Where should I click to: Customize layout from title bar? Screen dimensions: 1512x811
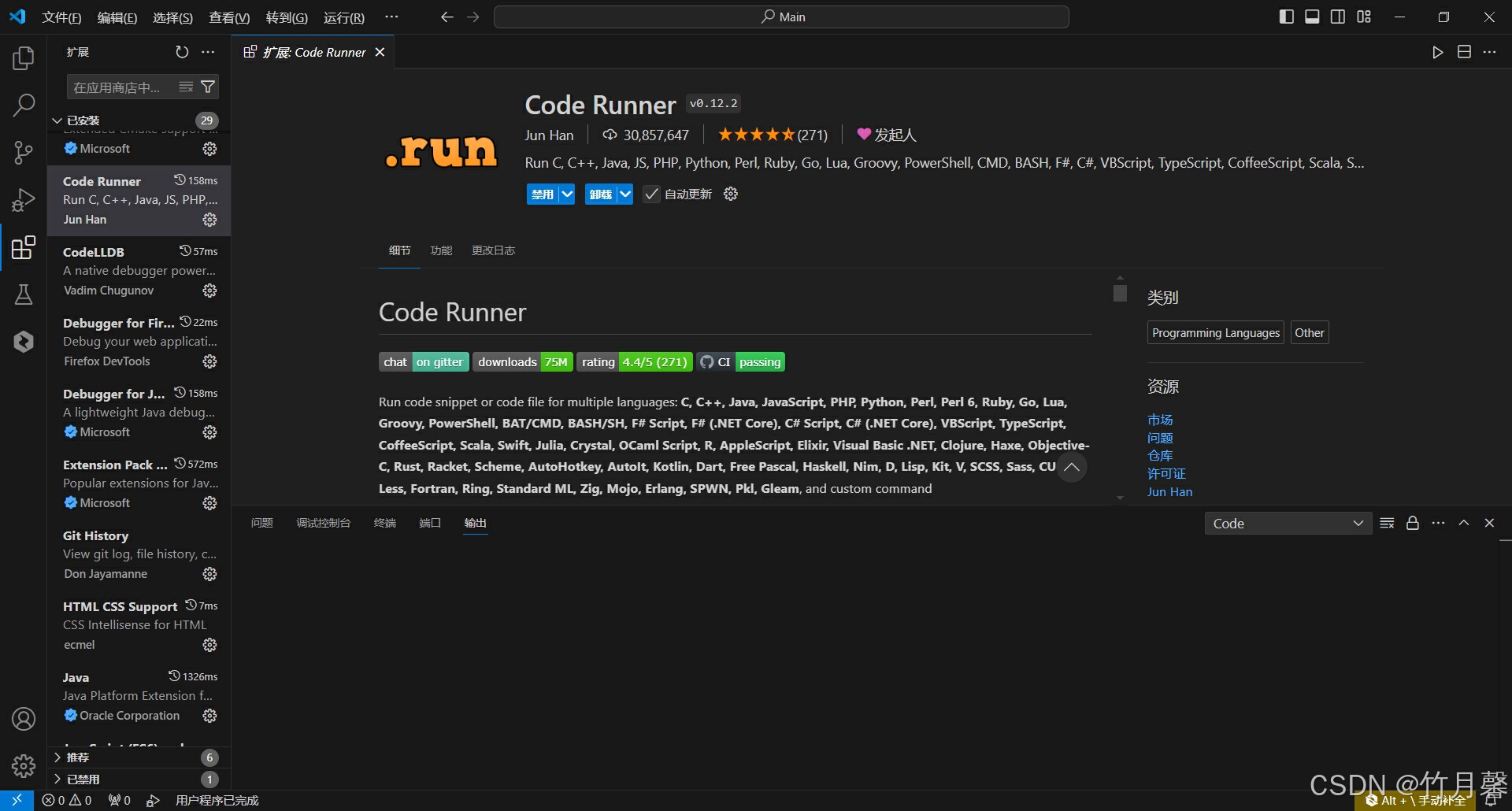1364,17
